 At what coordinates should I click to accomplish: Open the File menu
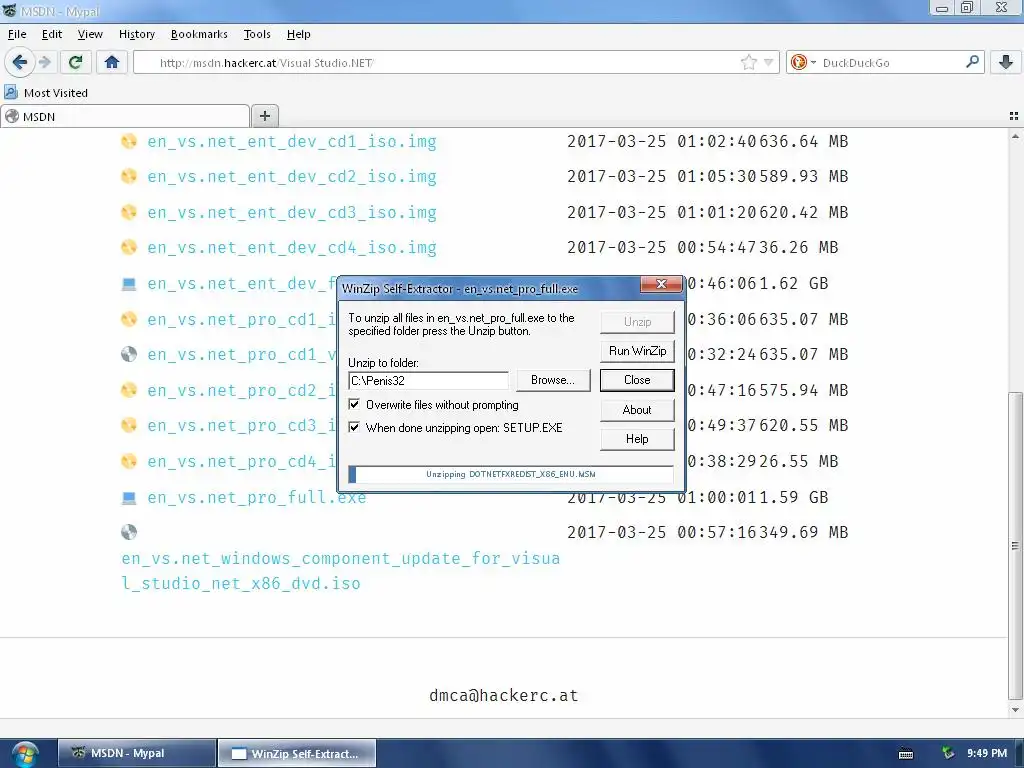pyautogui.click(x=17, y=34)
